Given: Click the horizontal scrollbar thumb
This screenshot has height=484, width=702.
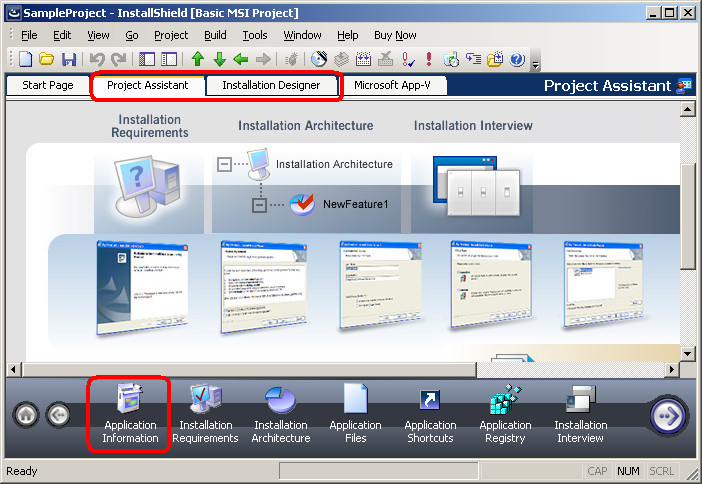Looking at the screenshot, I should (249, 369).
